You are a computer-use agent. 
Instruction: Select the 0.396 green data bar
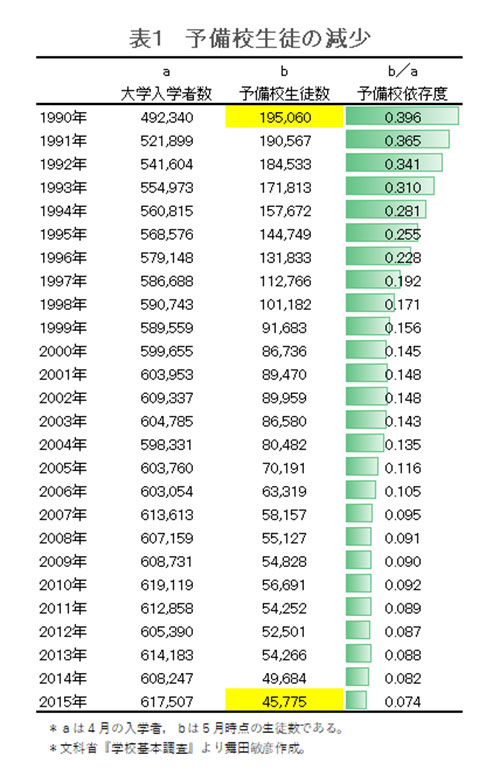(x=402, y=117)
